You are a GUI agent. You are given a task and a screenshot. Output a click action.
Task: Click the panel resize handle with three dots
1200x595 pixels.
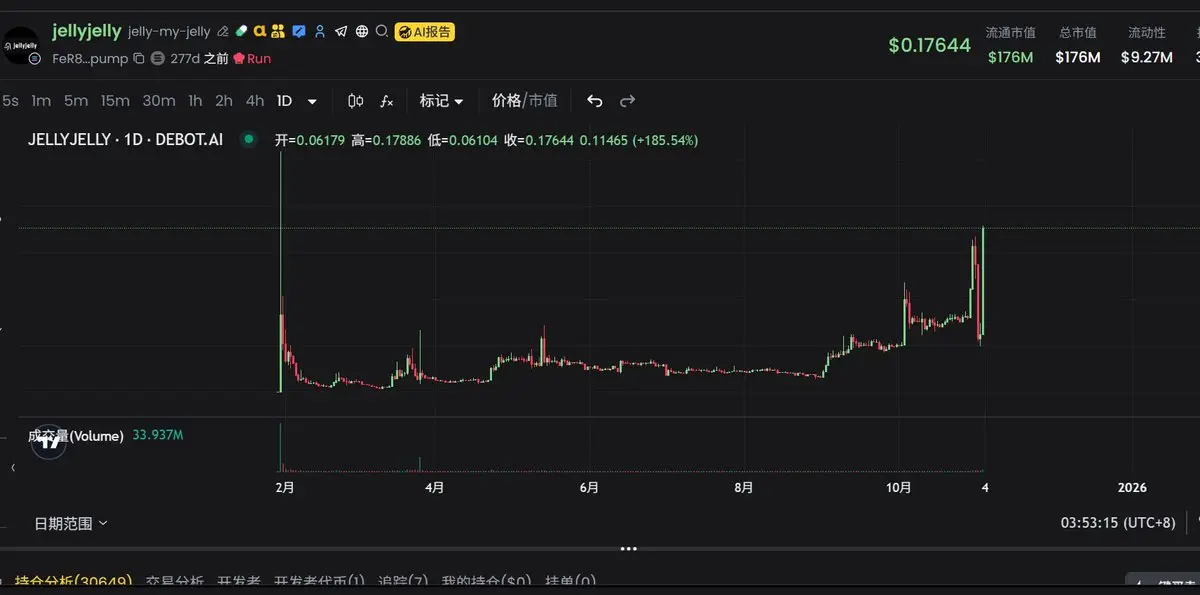click(x=628, y=549)
